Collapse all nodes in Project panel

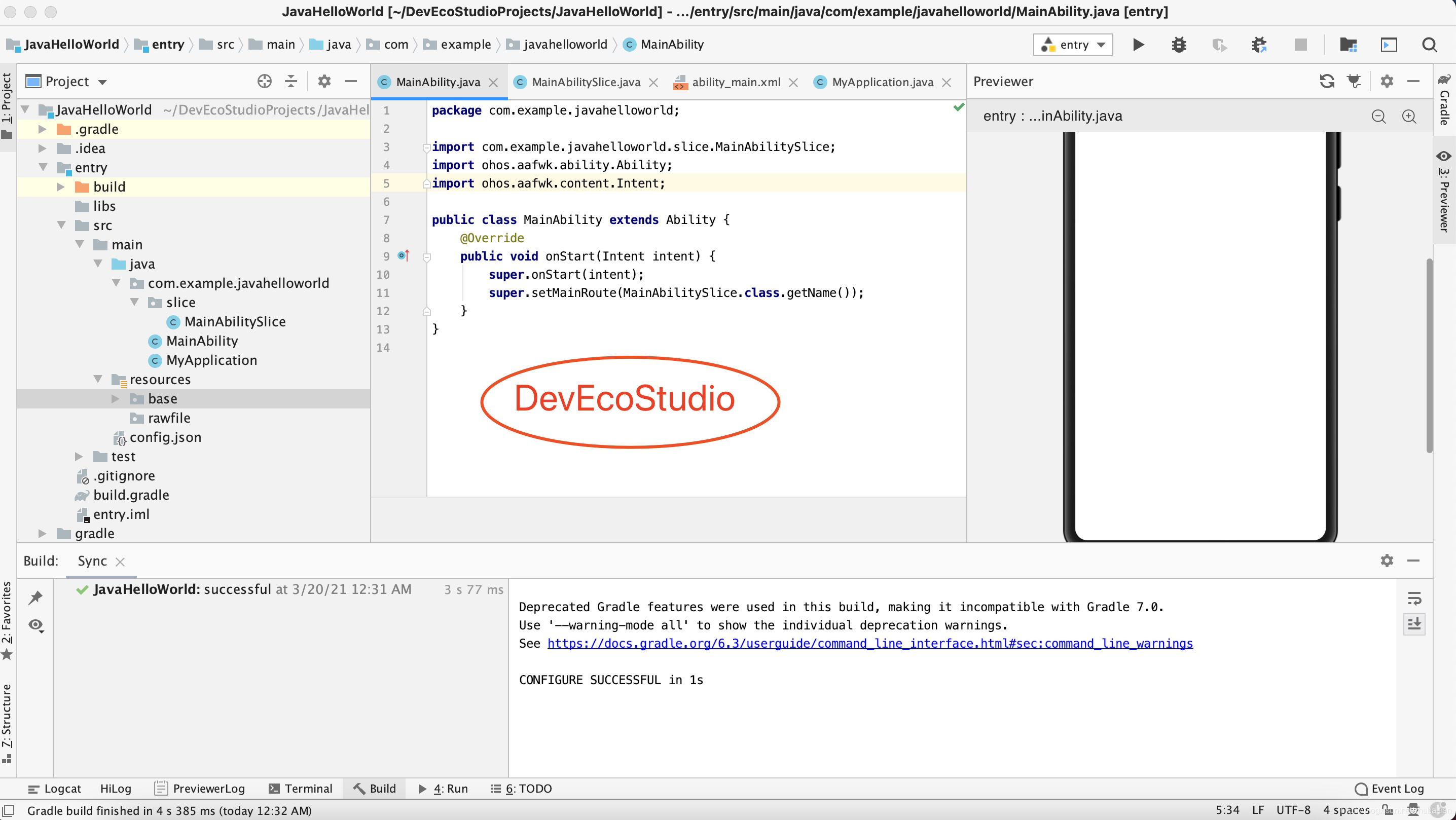(291, 82)
